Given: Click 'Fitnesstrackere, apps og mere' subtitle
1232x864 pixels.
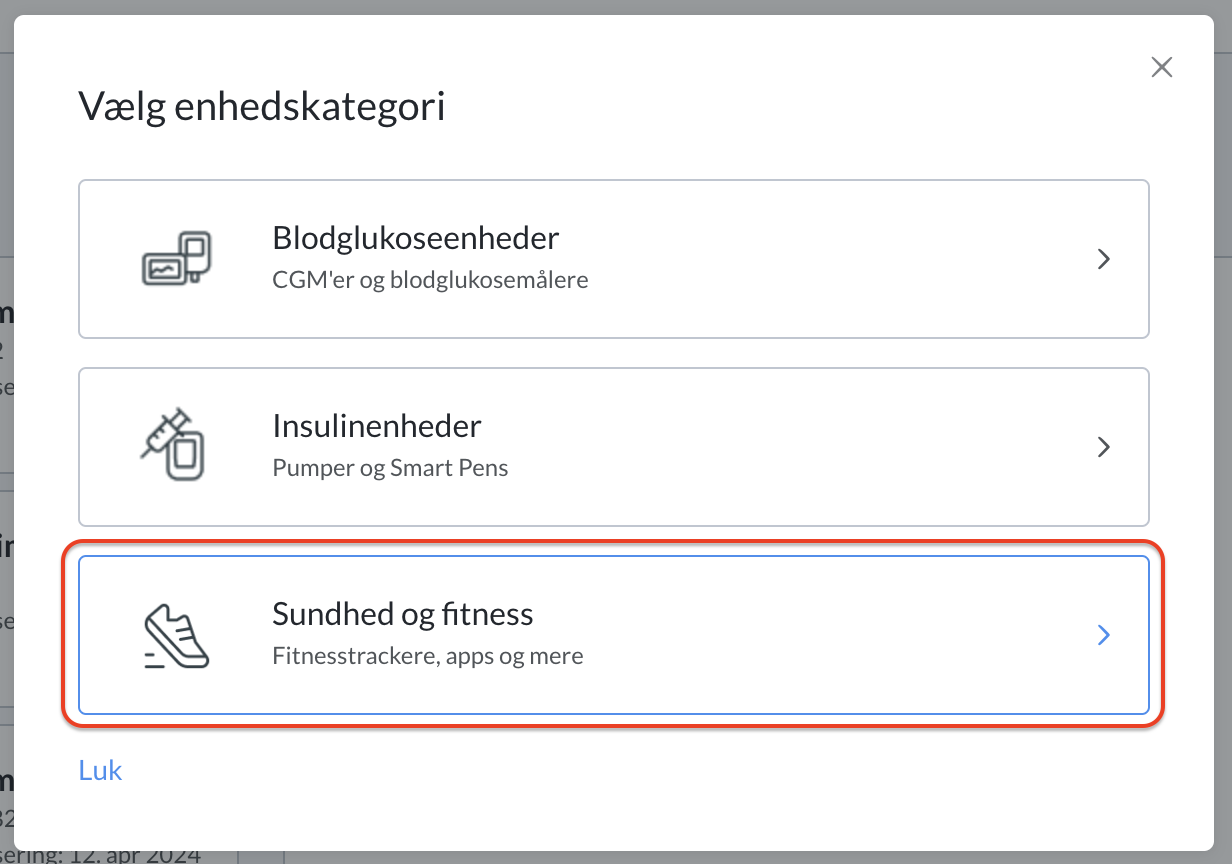Looking at the screenshot, I should click(x=428, y=656).
